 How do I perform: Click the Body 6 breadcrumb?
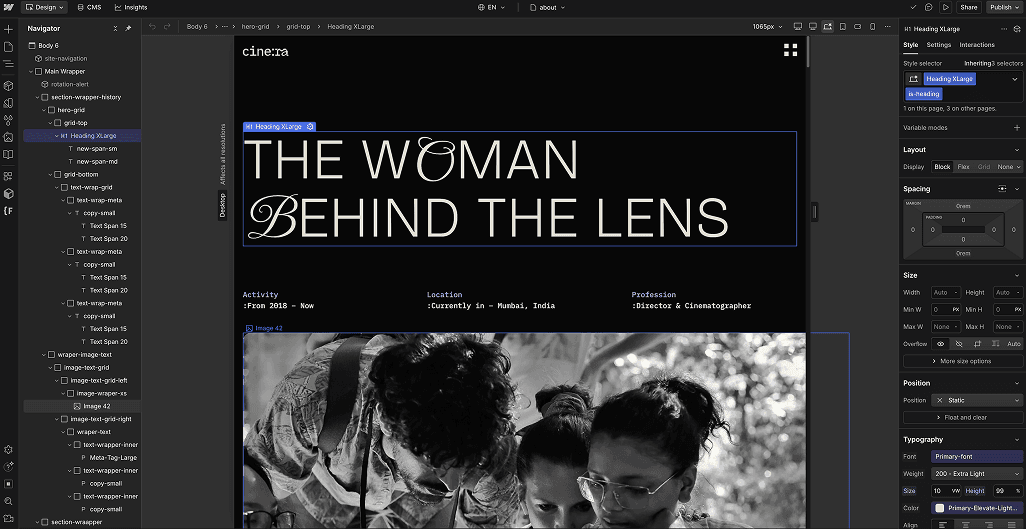tap(197, 26)
